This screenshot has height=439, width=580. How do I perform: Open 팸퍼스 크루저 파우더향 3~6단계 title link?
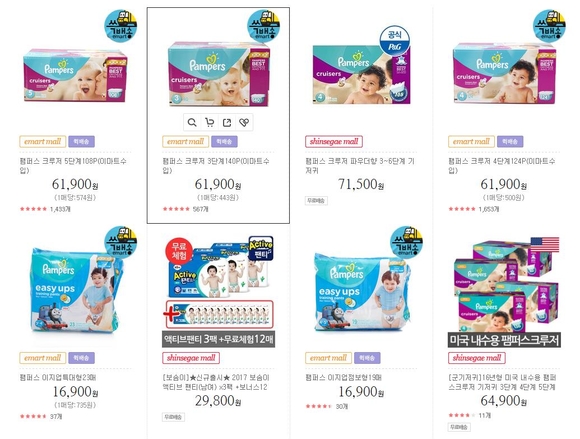[x=360, y=165]
